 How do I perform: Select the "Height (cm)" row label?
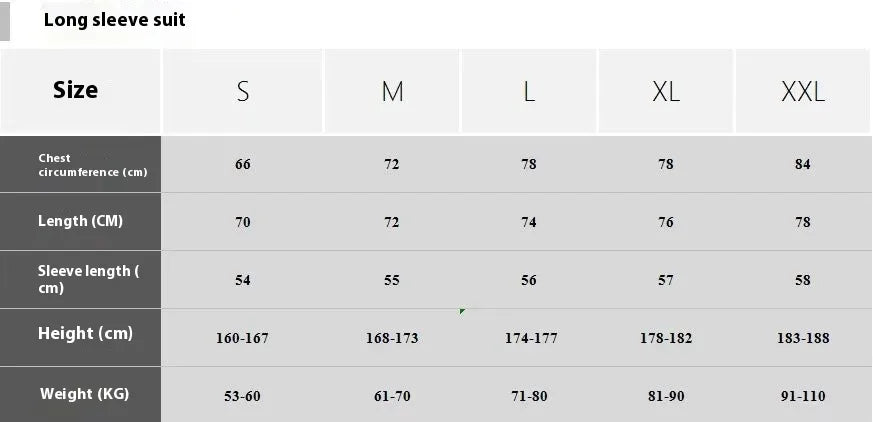85,334
